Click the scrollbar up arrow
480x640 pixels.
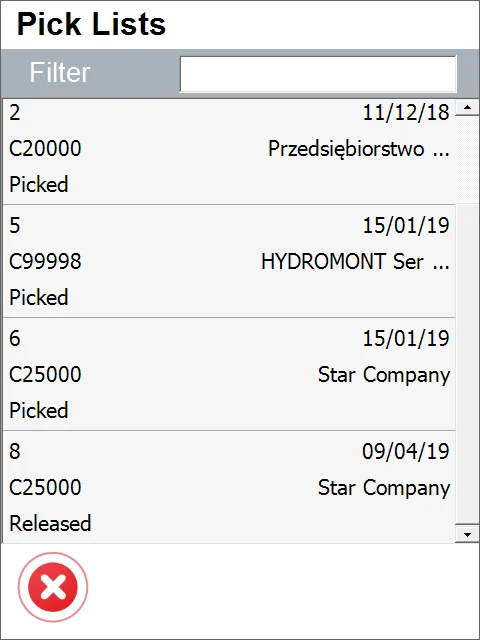467,108
